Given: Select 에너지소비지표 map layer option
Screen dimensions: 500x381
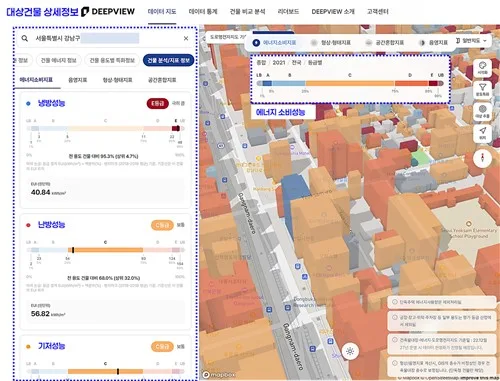Looking at the screenshot, I should pos(274,43).
